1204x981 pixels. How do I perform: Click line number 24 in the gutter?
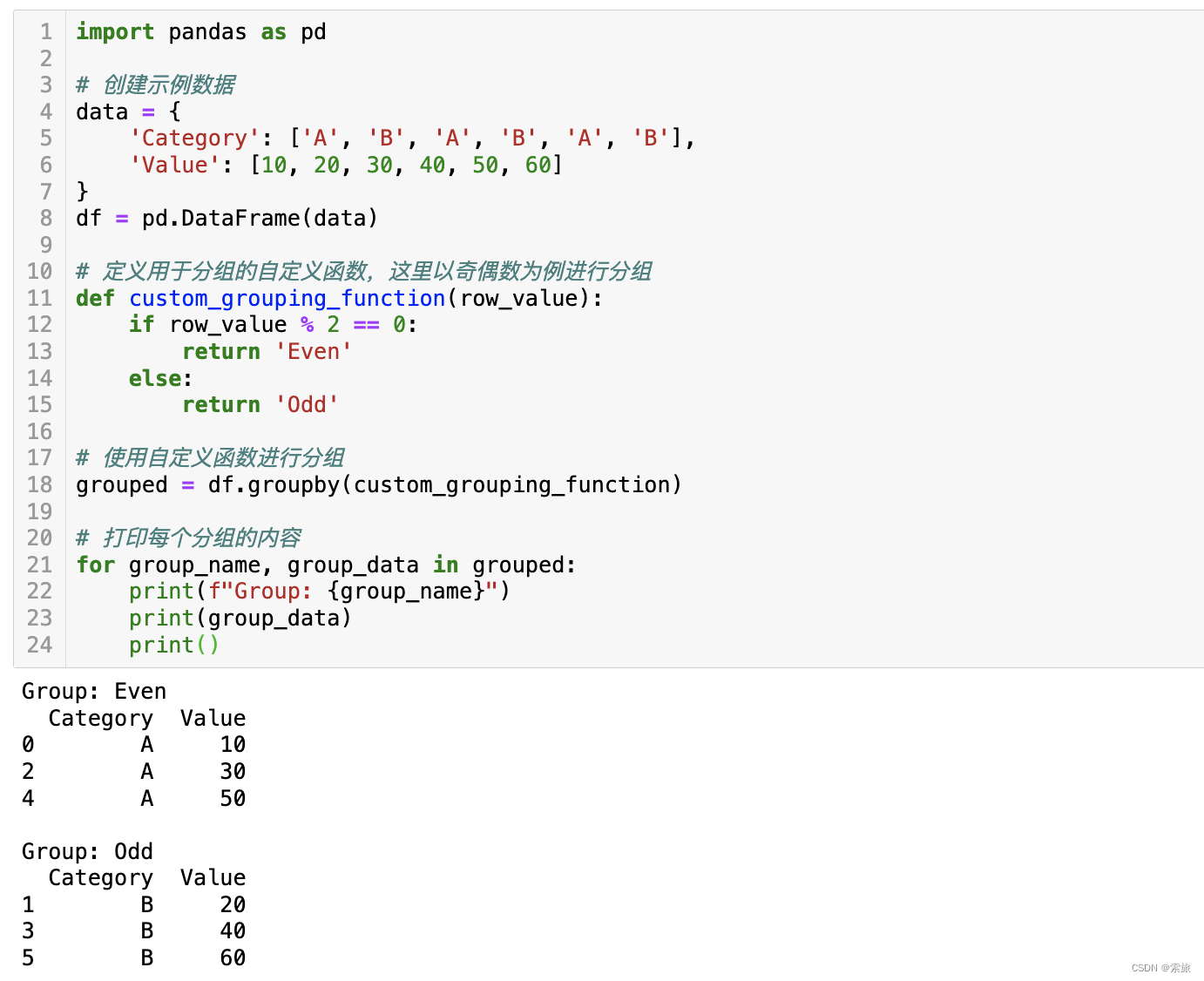pyautogui.click(x=40, y=646)
